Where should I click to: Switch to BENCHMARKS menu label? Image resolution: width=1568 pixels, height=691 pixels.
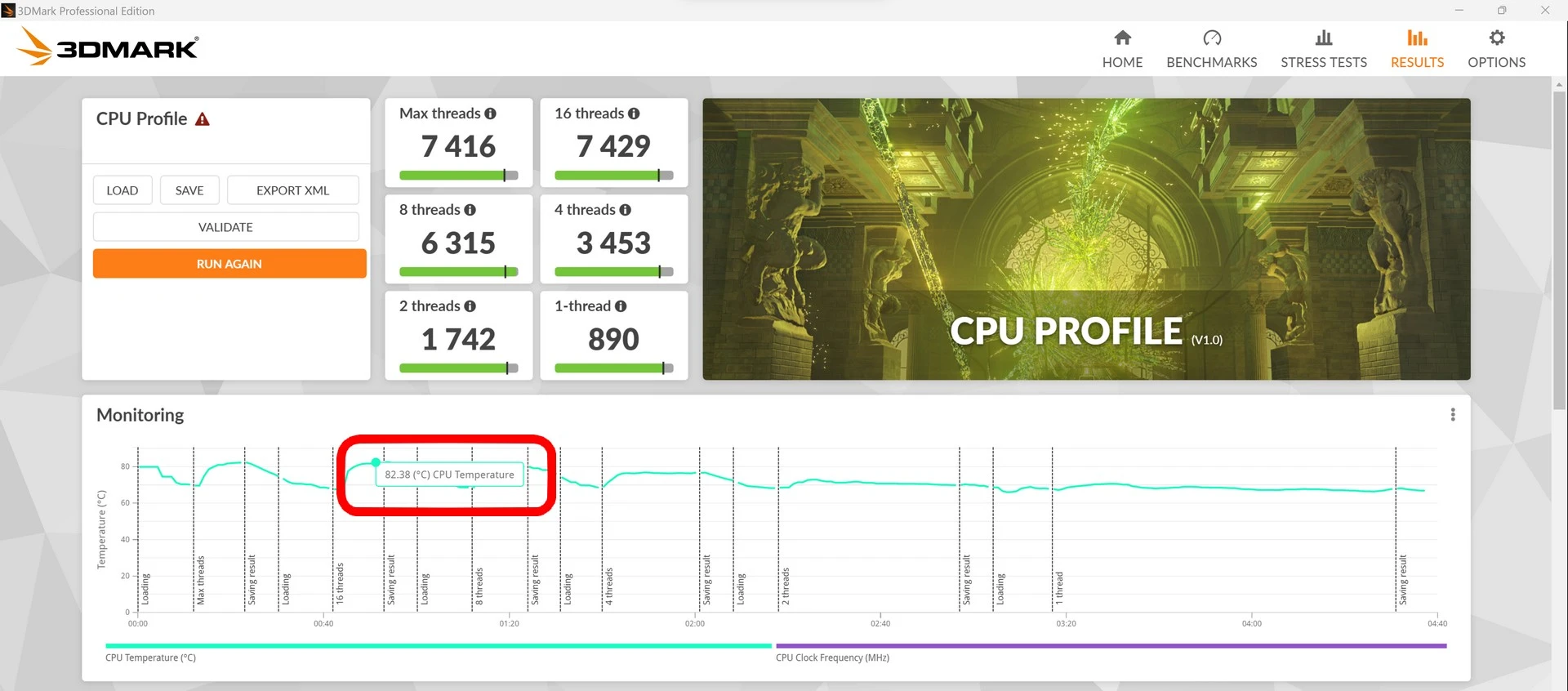(1212, 62)
